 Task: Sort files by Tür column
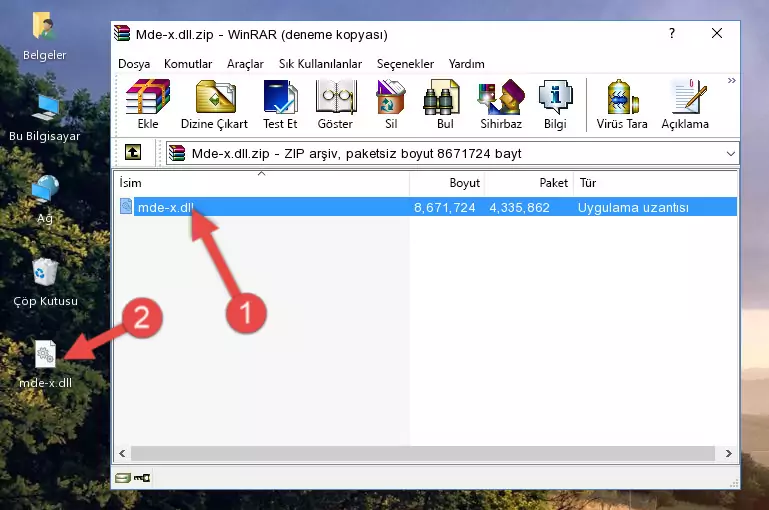pyautogui.click(x=655, y=183)
